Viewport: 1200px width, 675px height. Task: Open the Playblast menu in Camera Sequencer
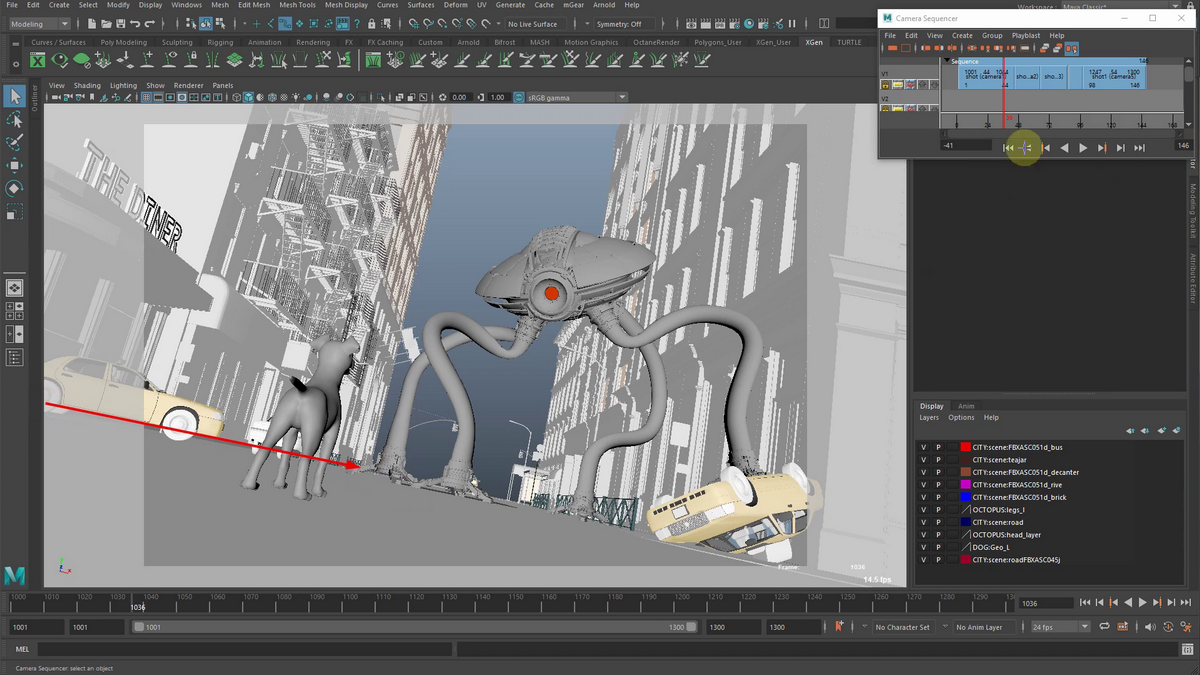coord(1026,35)
